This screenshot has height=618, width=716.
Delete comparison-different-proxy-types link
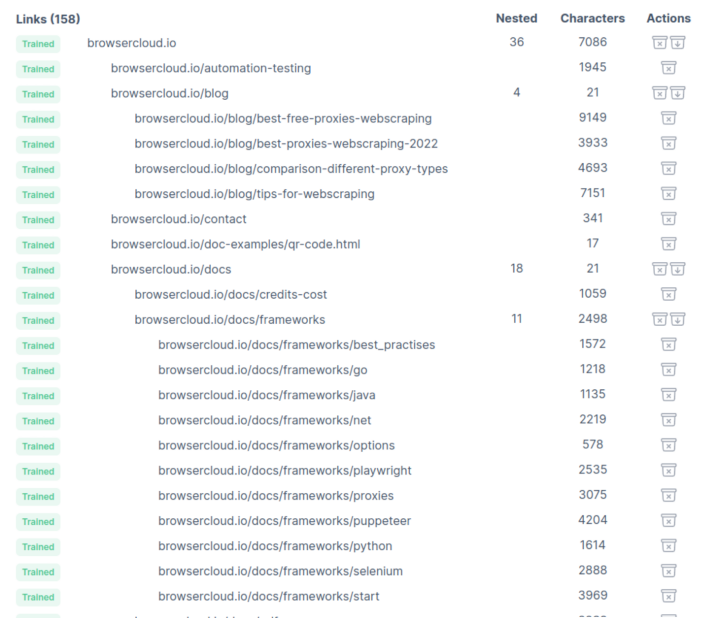(x=669, y=168)
